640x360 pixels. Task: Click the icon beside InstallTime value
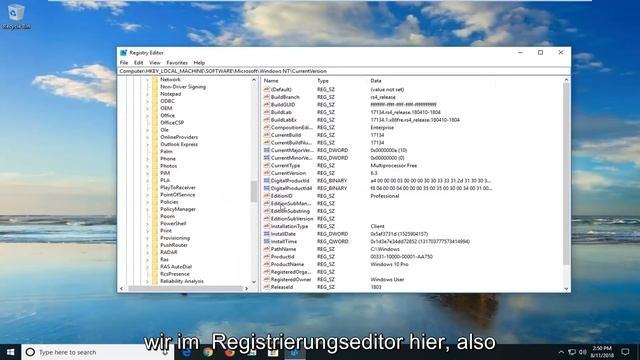(x=267, y=242)
